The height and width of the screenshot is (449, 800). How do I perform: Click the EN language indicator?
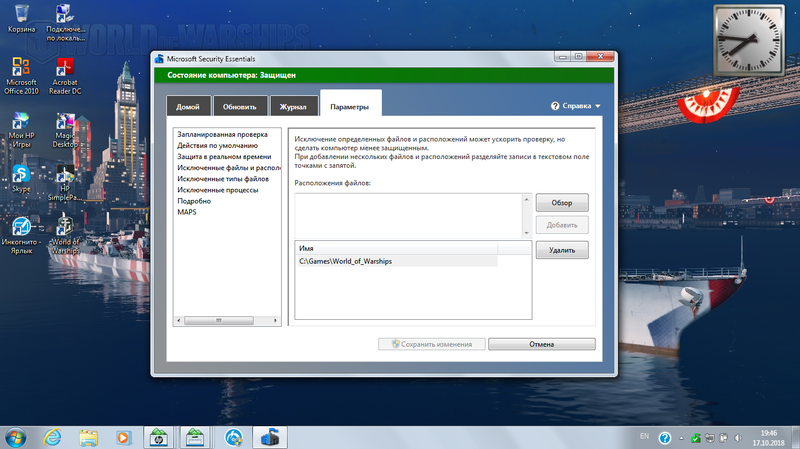pyautogui.click(x=644, y=436)
